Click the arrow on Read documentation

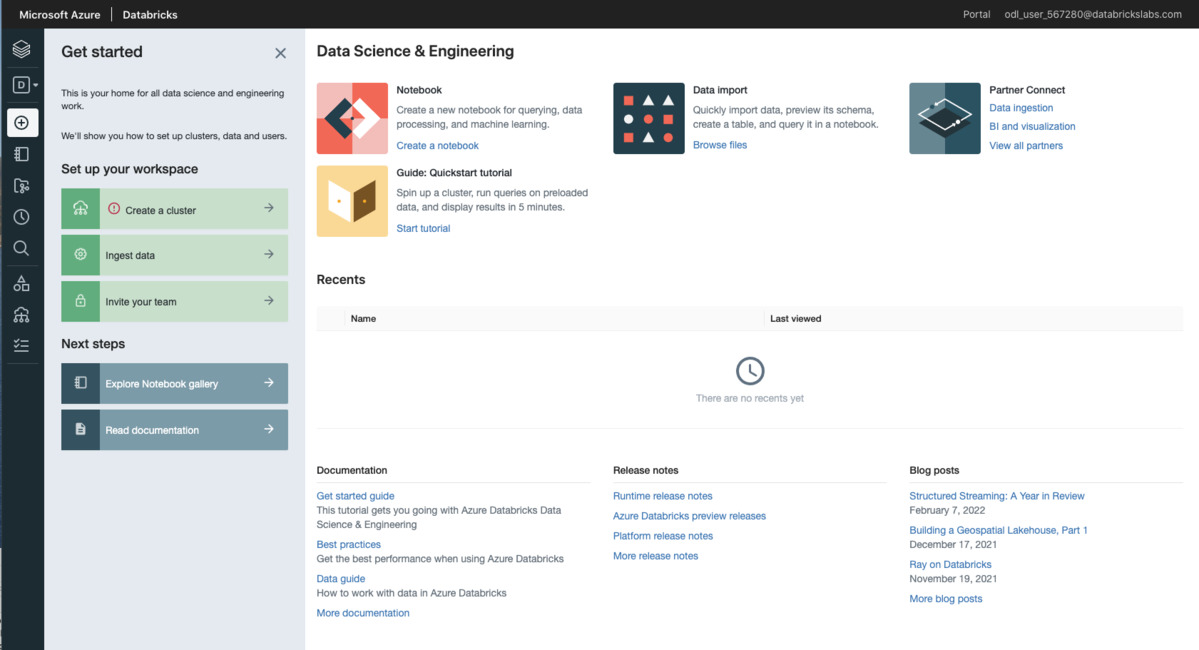coord(269,429)
